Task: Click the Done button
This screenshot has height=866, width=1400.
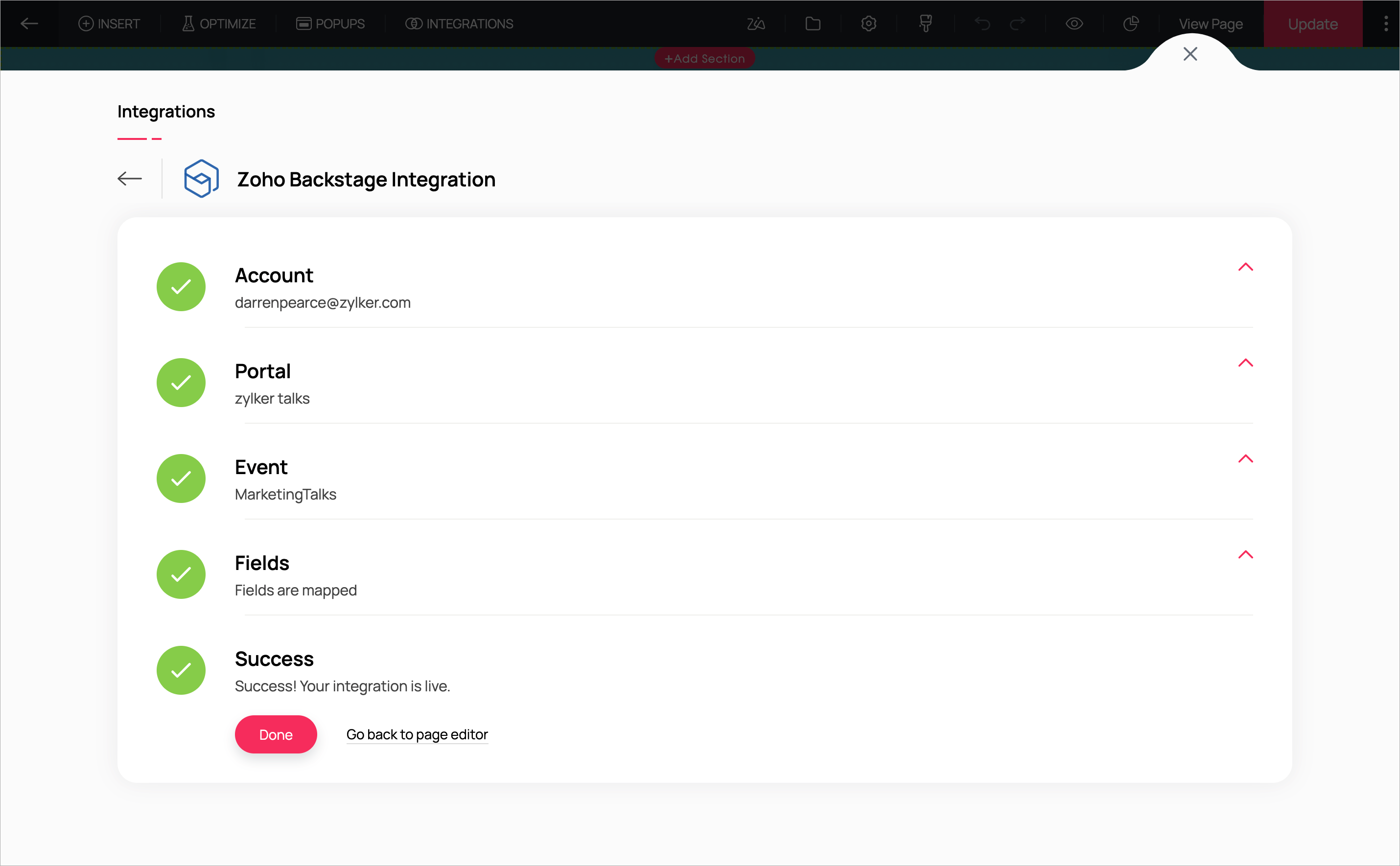Action: click(x=276, y=734)
